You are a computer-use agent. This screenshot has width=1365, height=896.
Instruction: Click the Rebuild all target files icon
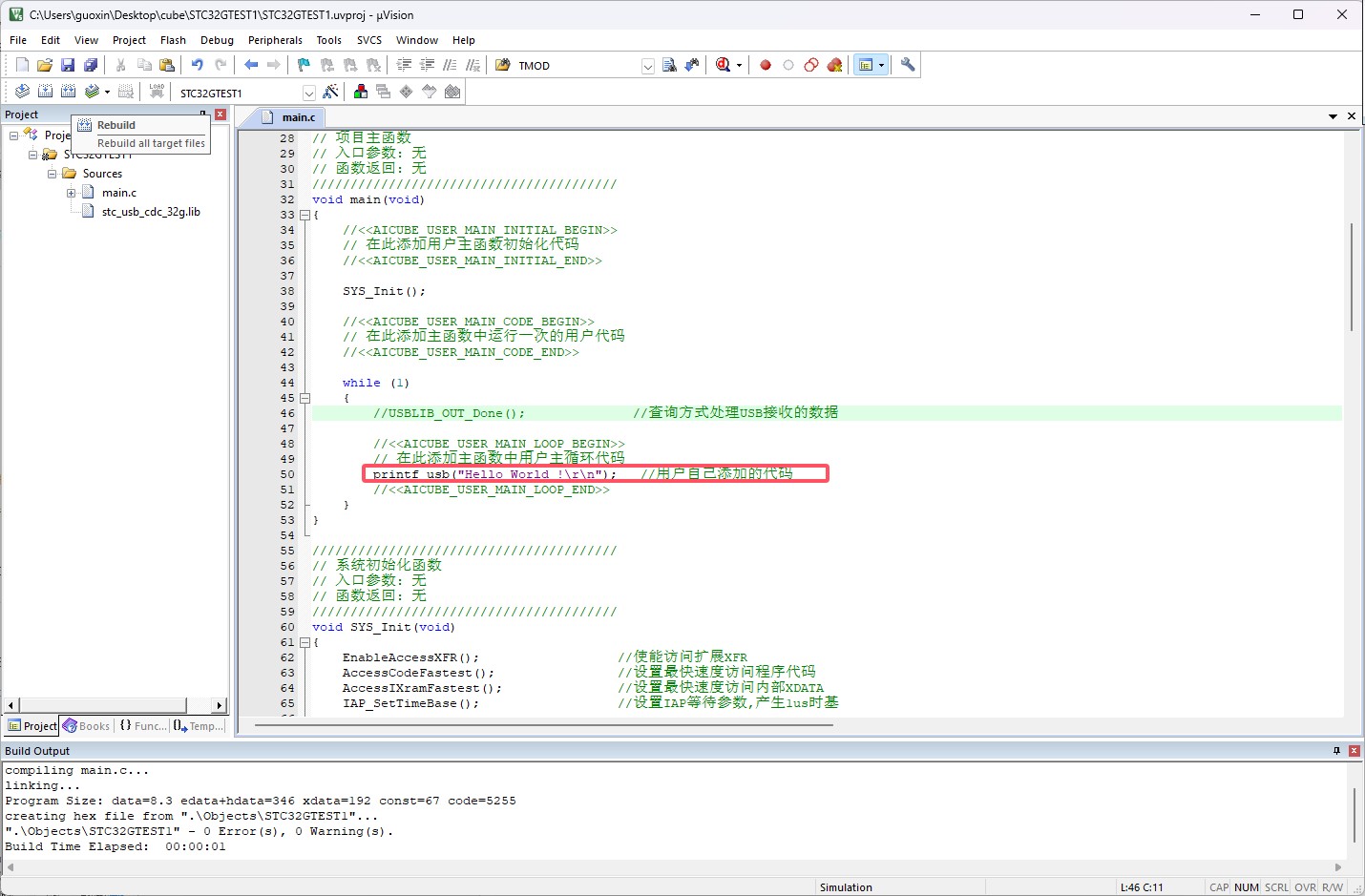point(68,92)
